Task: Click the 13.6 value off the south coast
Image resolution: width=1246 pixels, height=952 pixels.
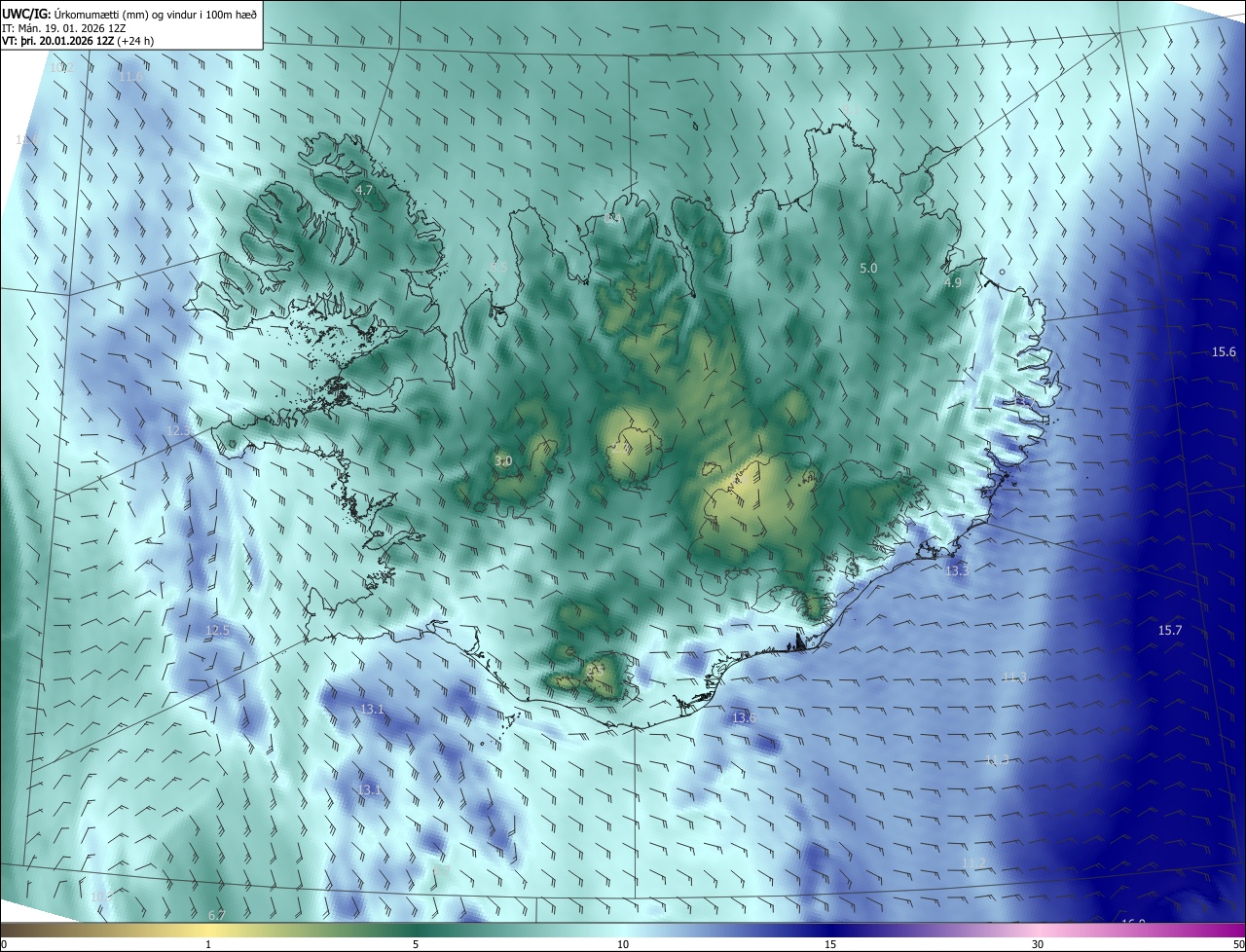Action: [744, 718]
